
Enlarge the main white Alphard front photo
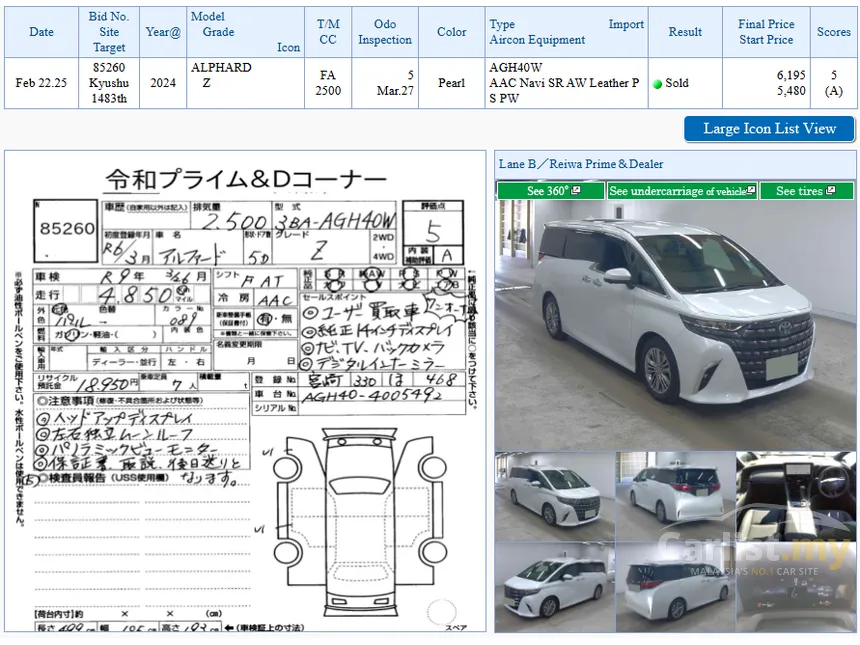[x=675, y=325]
